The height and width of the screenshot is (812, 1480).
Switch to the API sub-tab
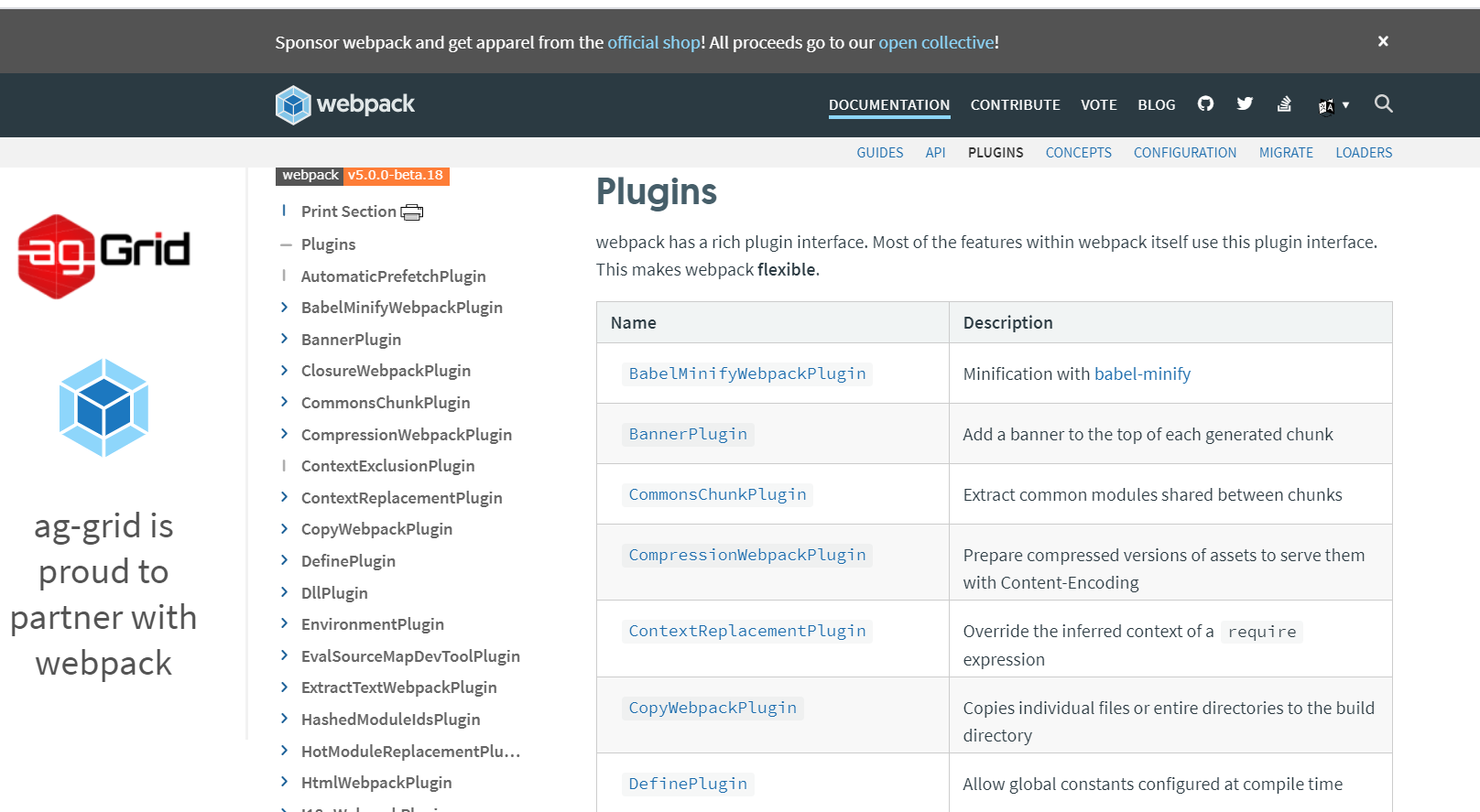[x=935, y=153]
